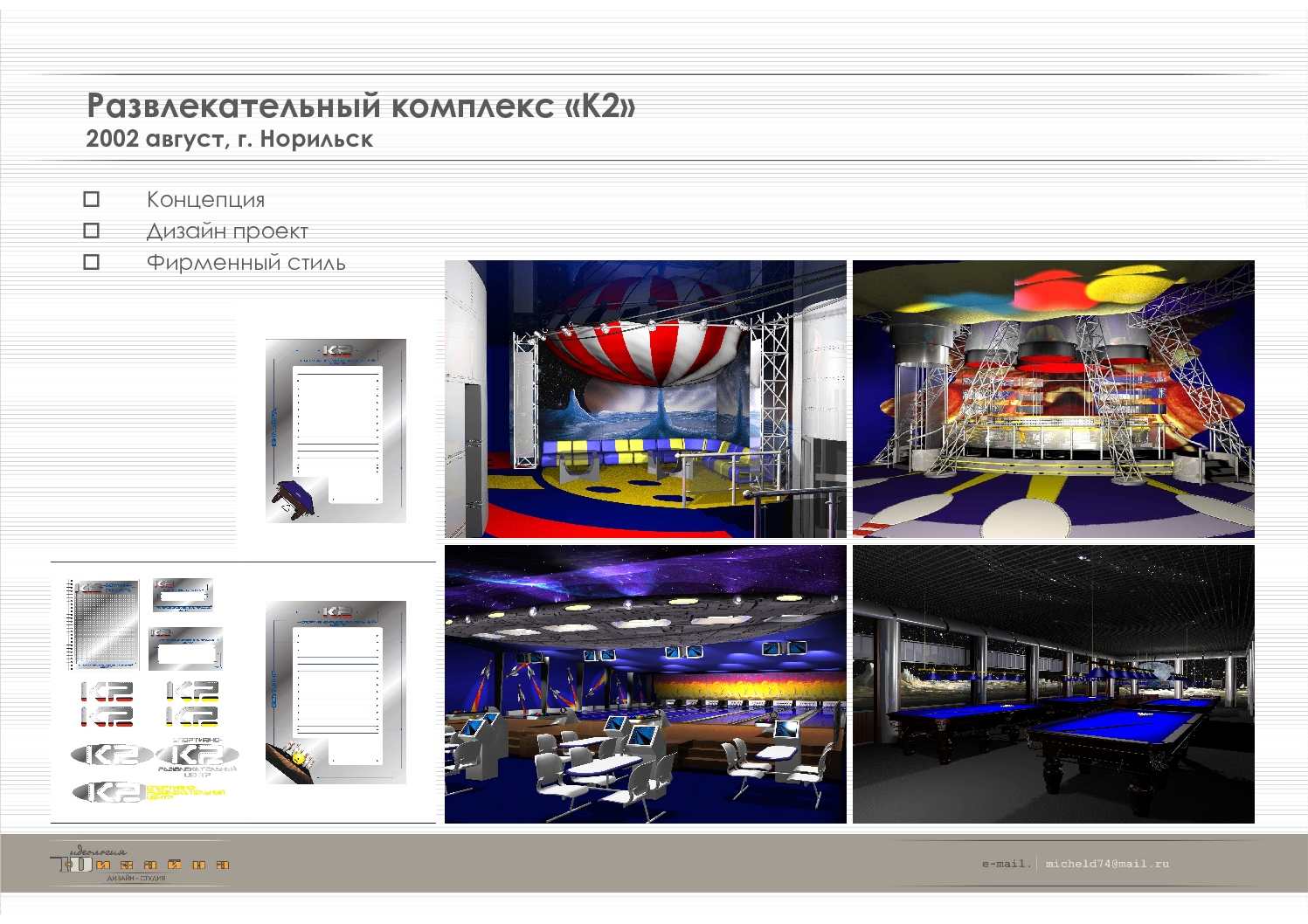This screenshot has width=1308, height=924.
Task: Tick the checkbox beside Концепция
Action: pyautogui.click(x=92, y=199)
